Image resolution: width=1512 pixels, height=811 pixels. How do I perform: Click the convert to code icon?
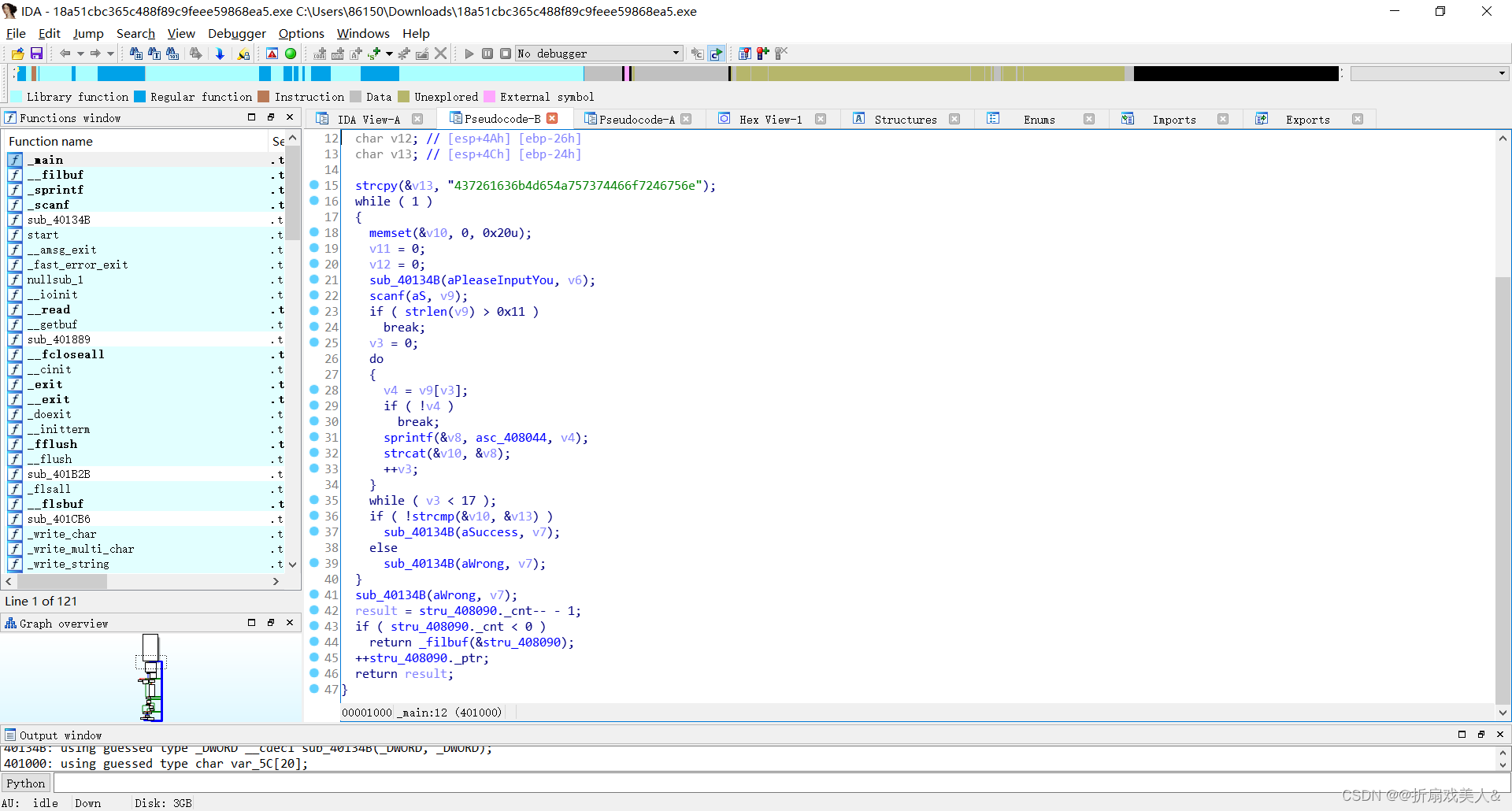click(x=320, y=54)
